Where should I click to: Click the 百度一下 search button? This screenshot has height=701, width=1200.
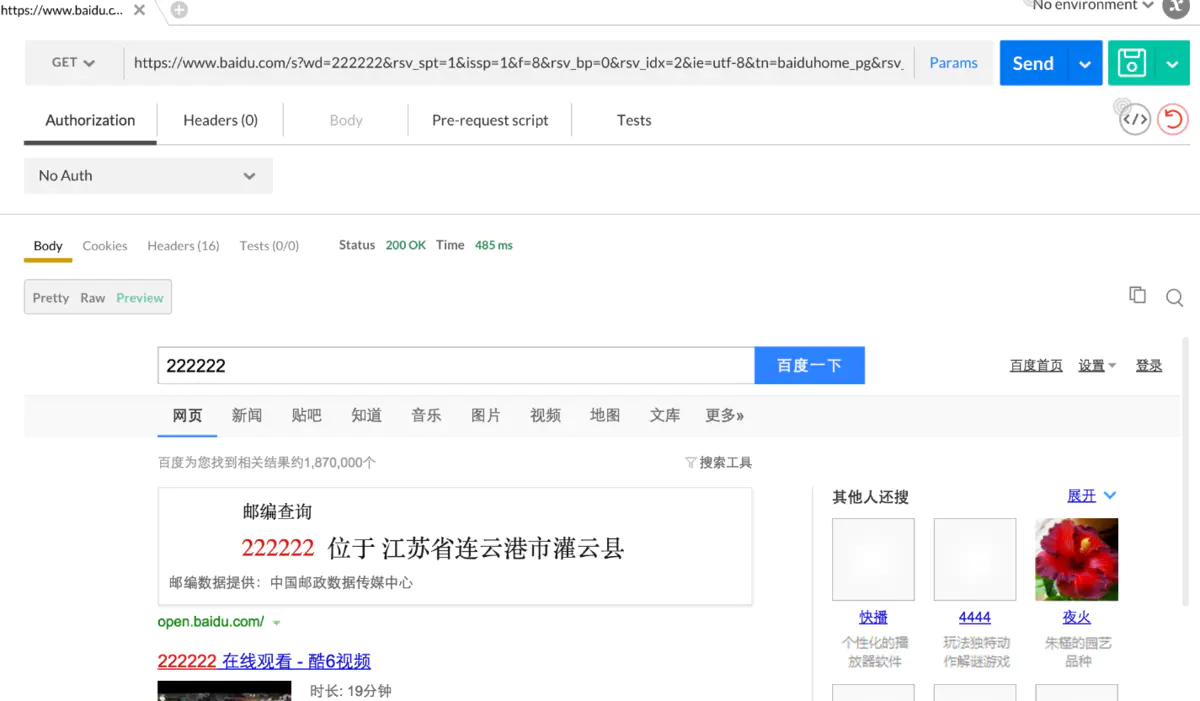[810, 365]
